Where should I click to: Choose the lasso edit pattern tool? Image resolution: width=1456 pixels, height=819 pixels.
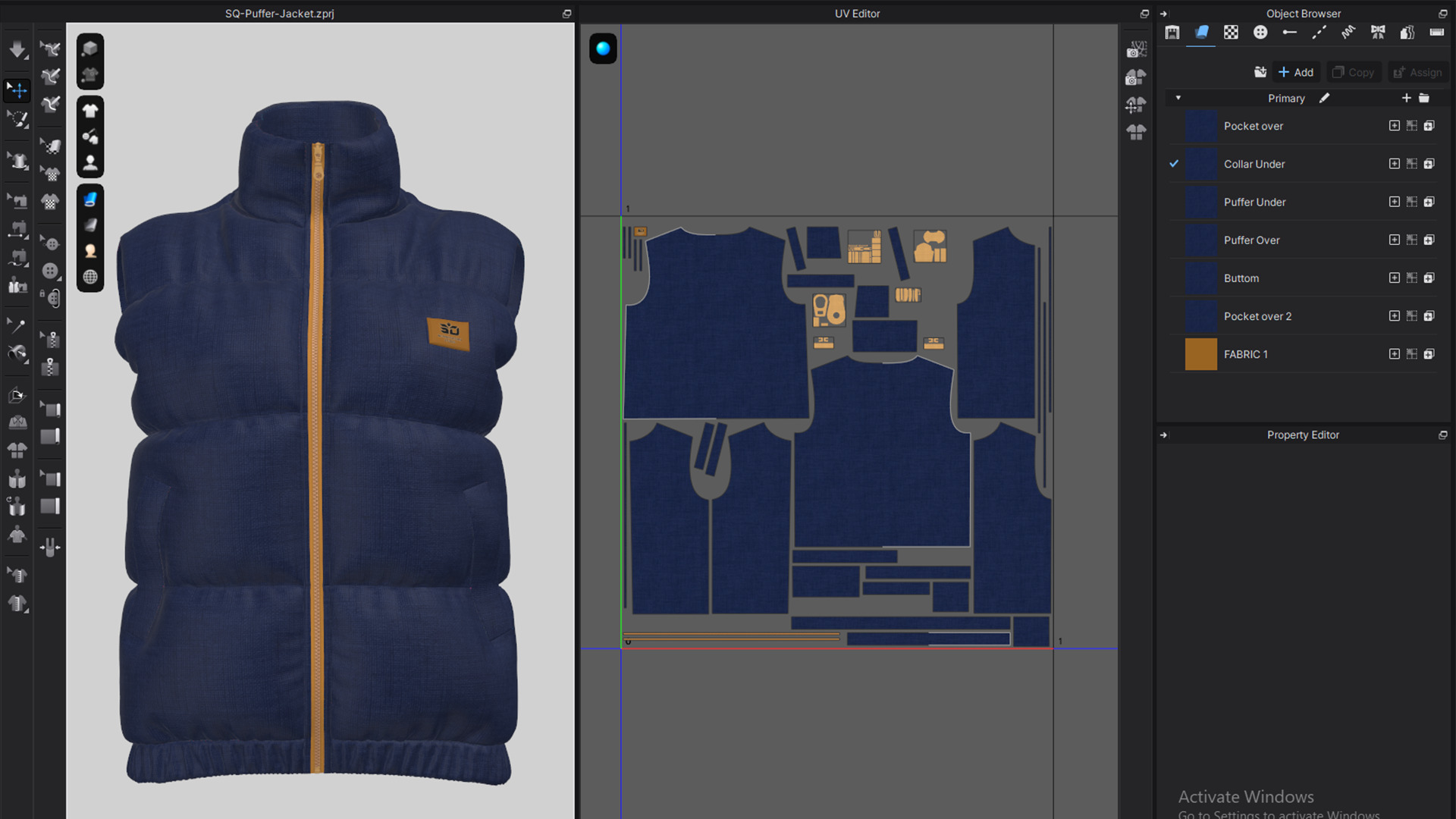(17, 119)
